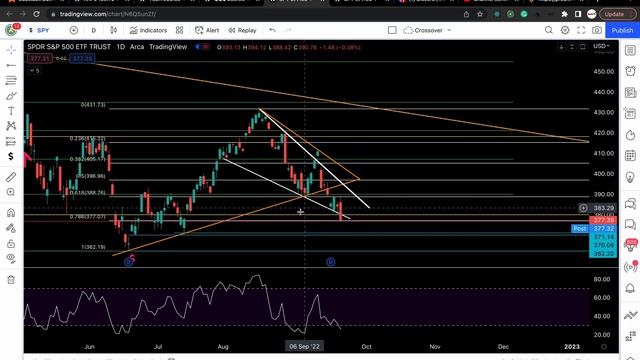Image resolution: width=640 pixels, height=360 pixels.
Task: Open the browser extensions puzzle icon
Action: (564, 14)
